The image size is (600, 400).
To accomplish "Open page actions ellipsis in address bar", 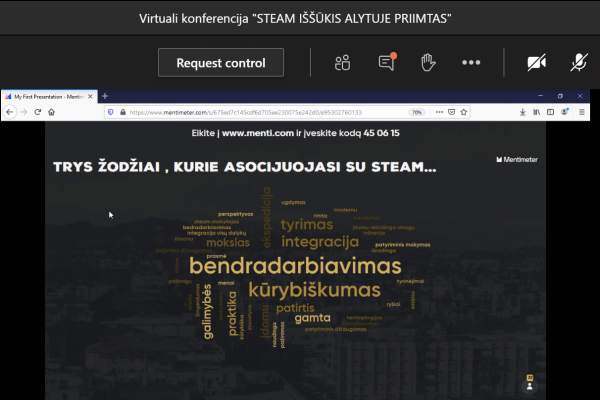I will [x=439, y=112].
